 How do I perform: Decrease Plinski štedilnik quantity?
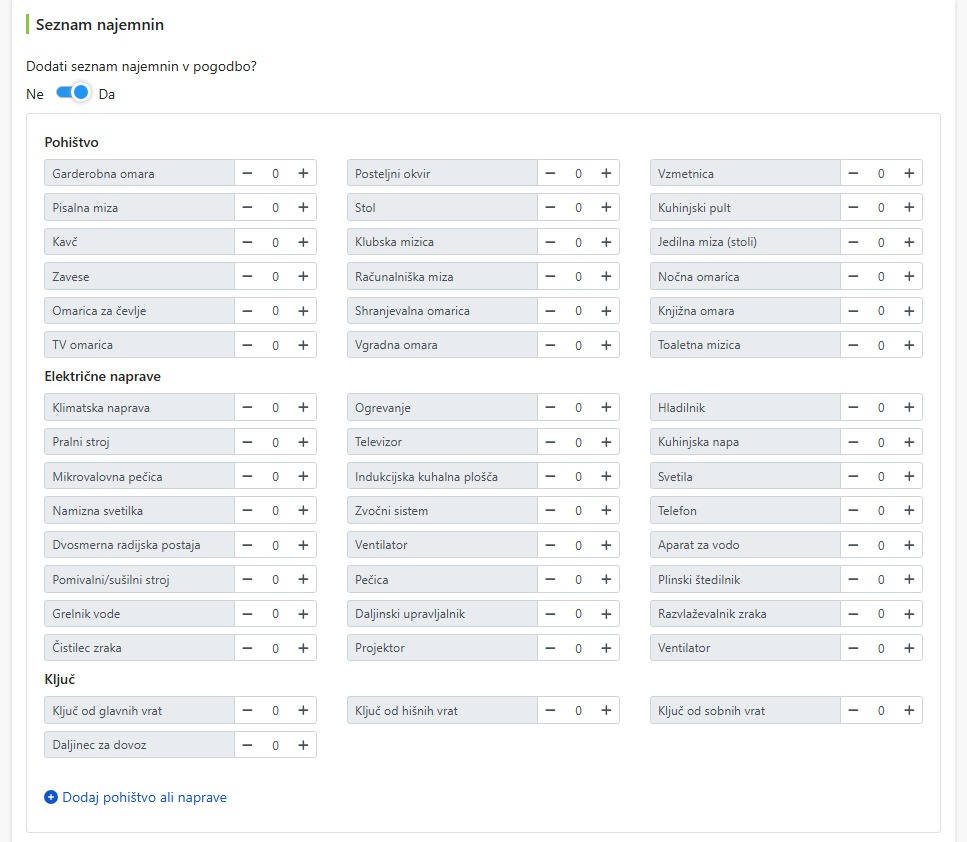853,579
